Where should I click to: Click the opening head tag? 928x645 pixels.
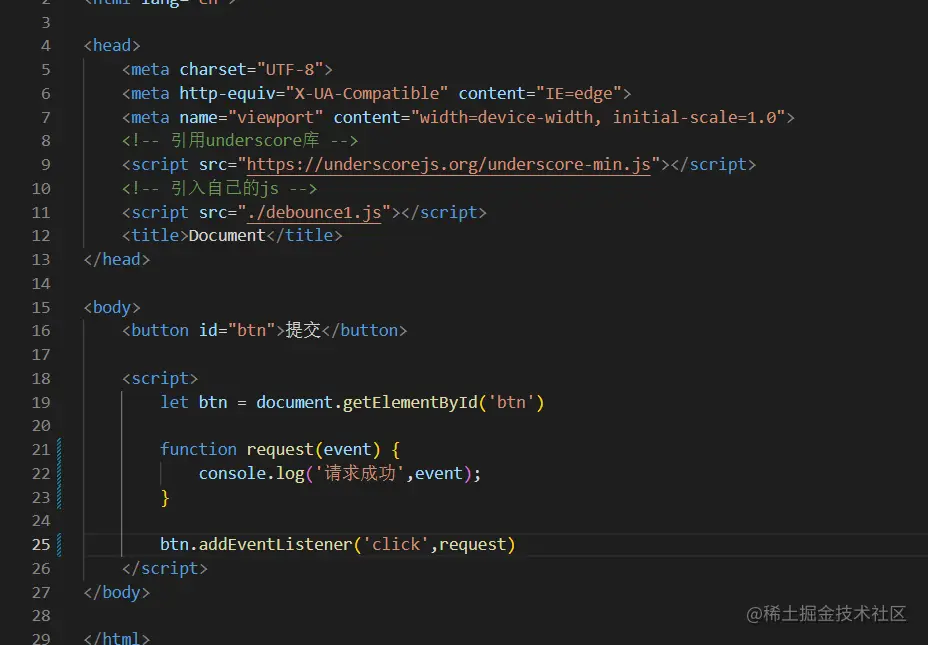[x=112, y=46]
